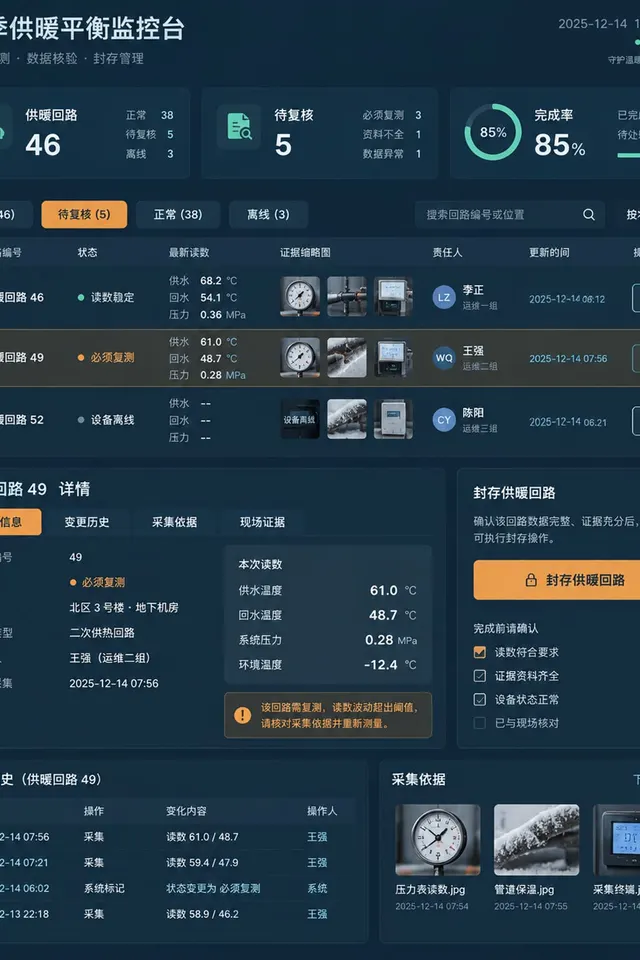The height and width of the screenshot is (960, 640).
Task: Click the 必须复测 status in row 49
Action: 106,358
